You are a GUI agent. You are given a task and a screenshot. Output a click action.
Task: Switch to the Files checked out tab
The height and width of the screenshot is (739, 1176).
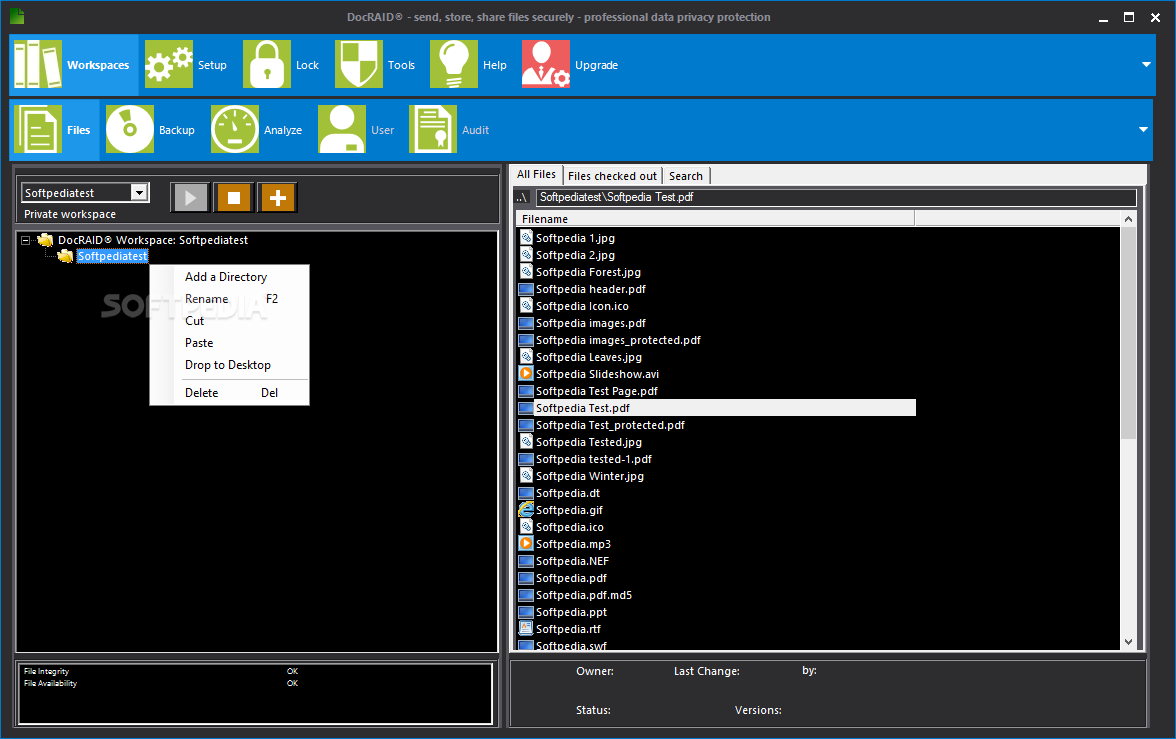point(612,176)
